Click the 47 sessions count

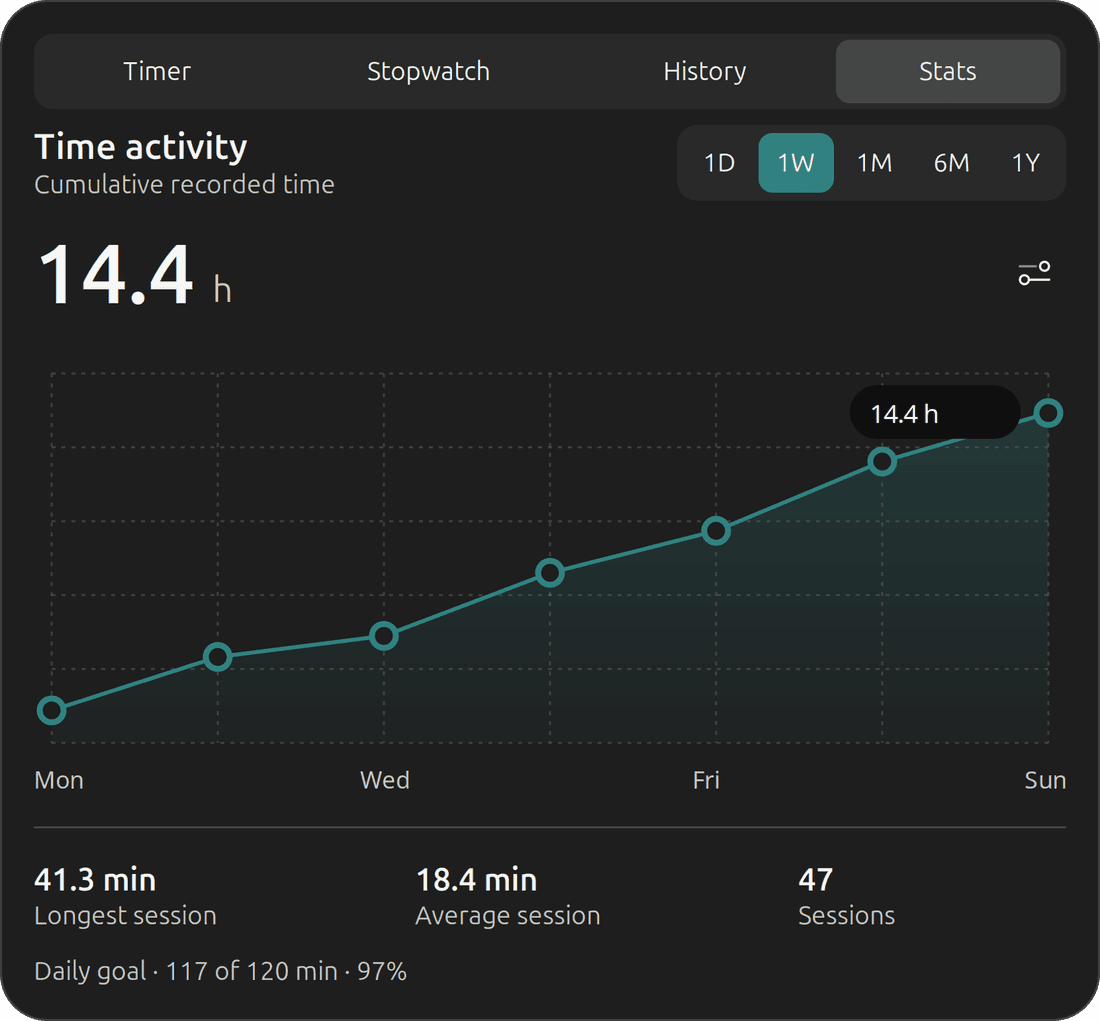pyautogui.click(x=815, y=880)
